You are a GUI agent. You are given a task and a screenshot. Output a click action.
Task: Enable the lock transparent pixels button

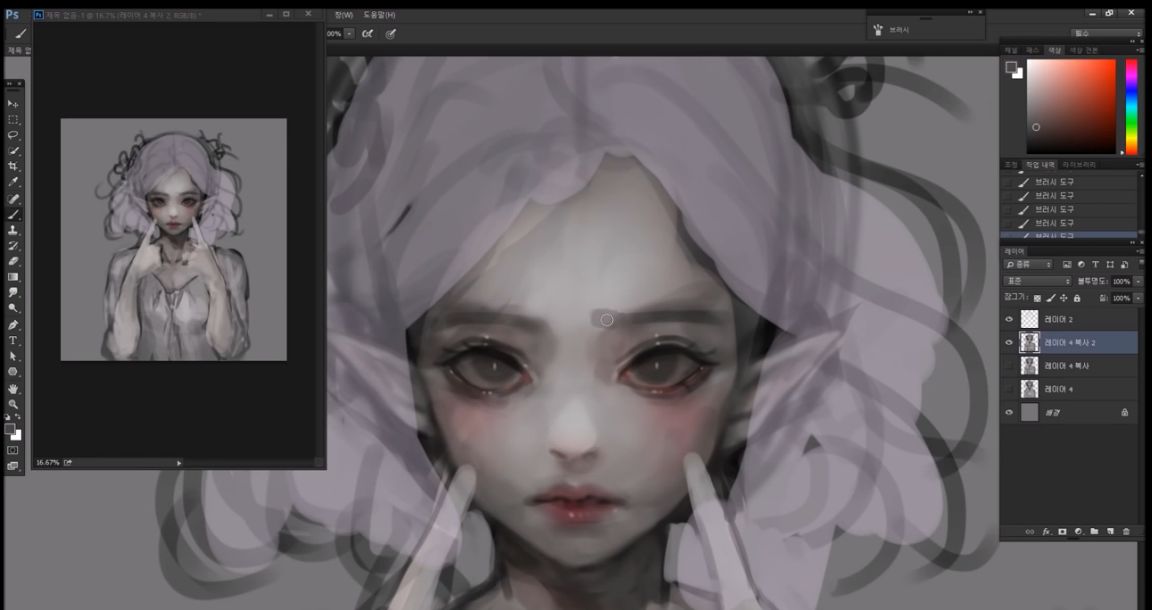point(1037,298)
